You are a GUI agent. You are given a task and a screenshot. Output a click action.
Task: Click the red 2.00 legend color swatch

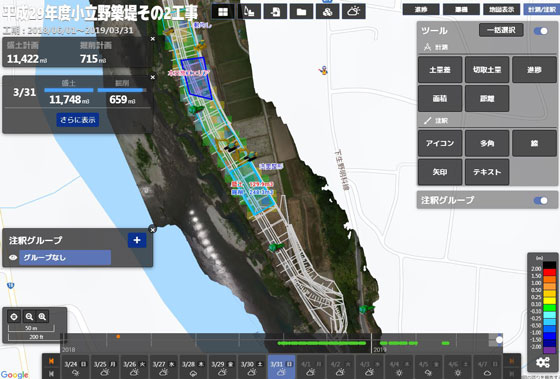click(549, 272)
